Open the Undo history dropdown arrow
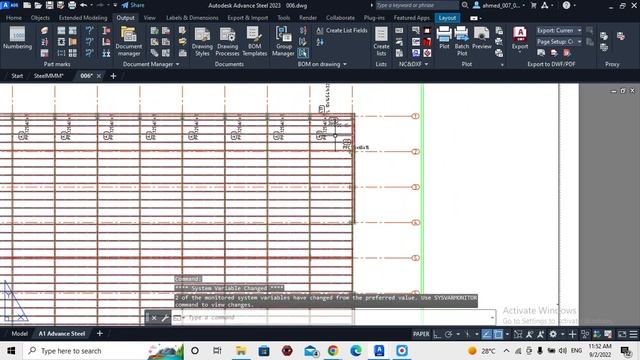640x360 pixels. [91, 5]
